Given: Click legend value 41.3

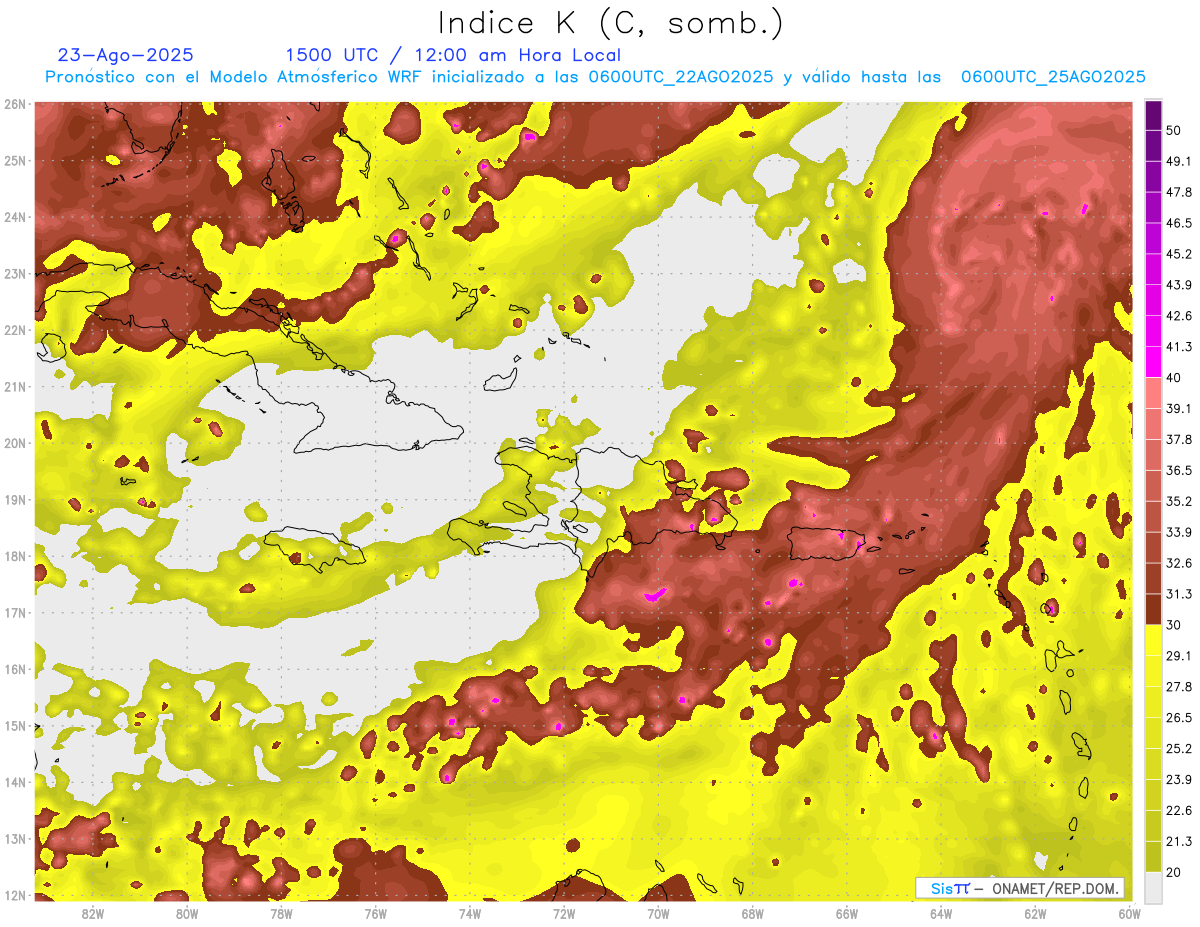Looking at the screenshot, I should click(x=1178, y=347).
